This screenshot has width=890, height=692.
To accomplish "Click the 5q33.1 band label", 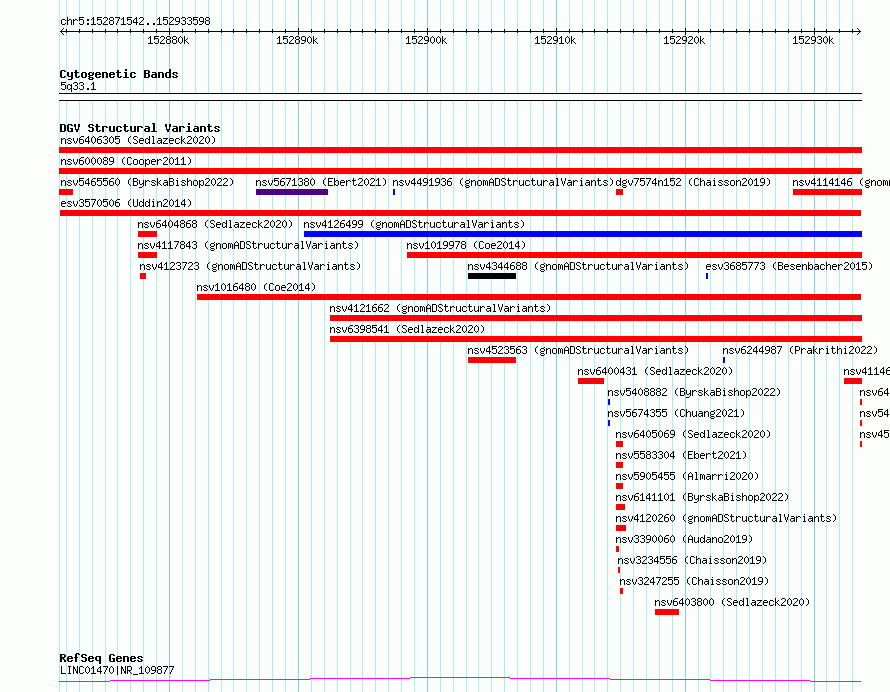I will [x=78, y=86].
